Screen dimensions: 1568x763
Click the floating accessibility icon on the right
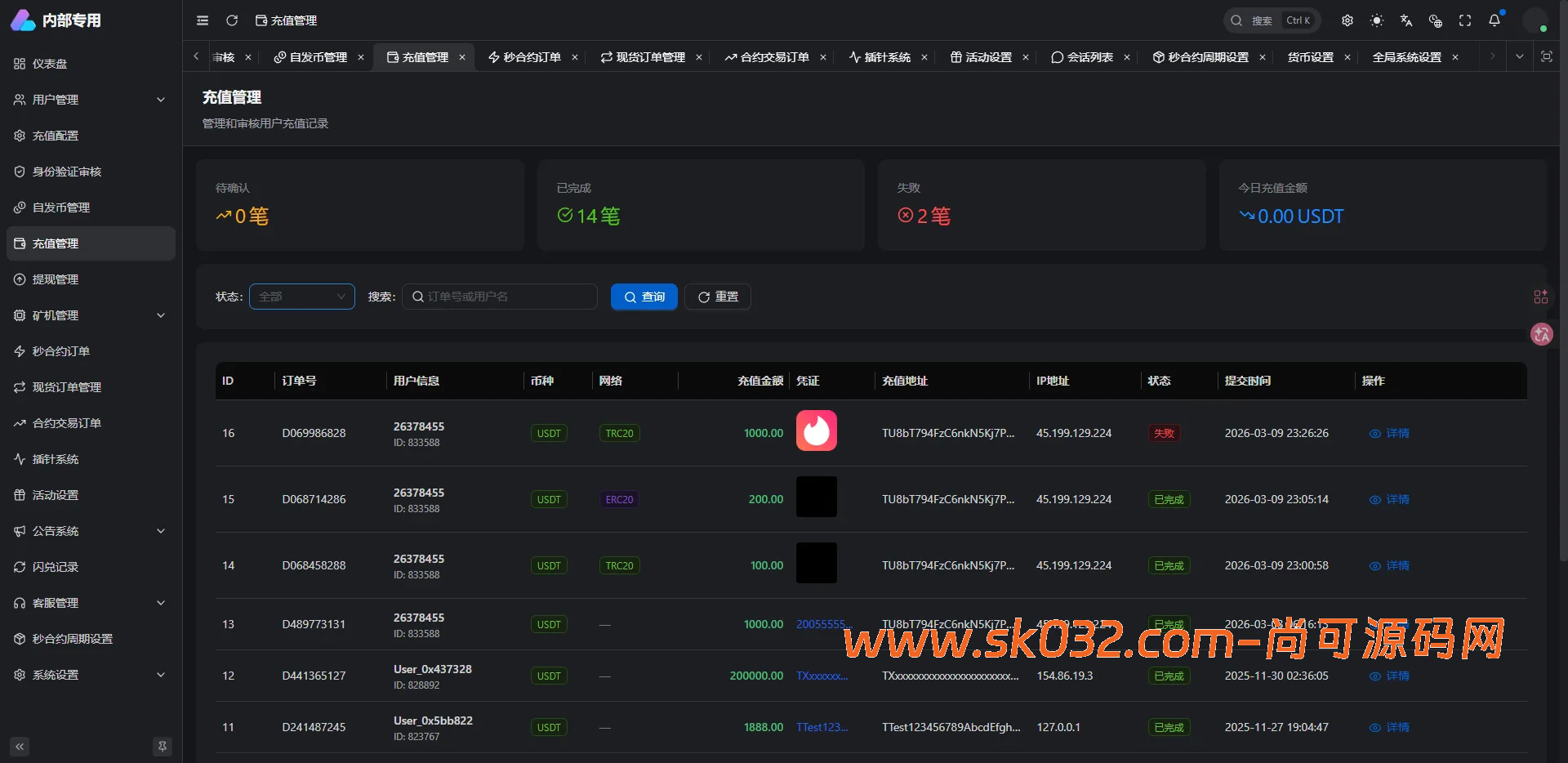tap(1542, 334)
